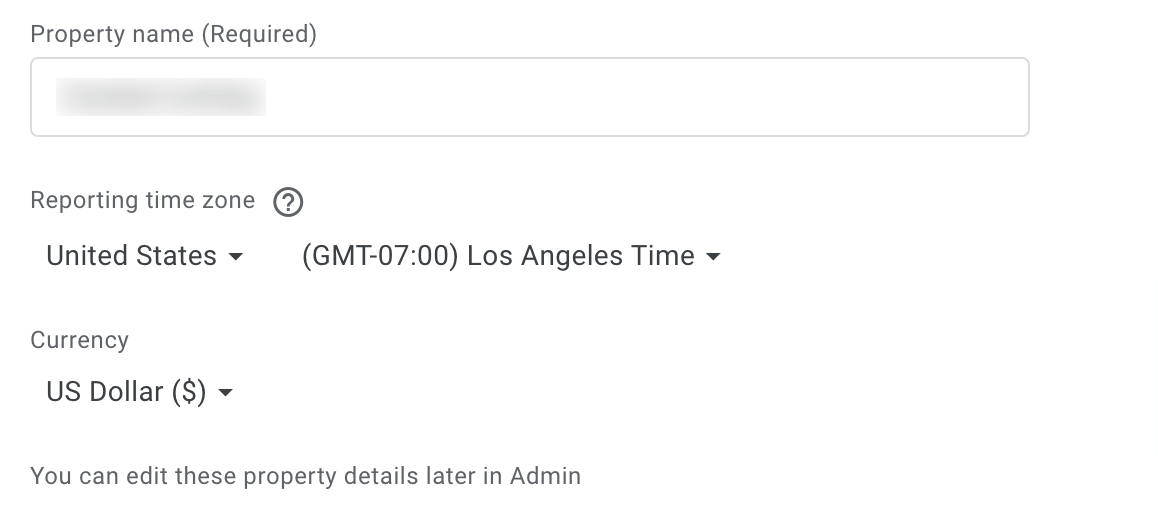
Task: Click the Currency label
Action: click(80, 340)
